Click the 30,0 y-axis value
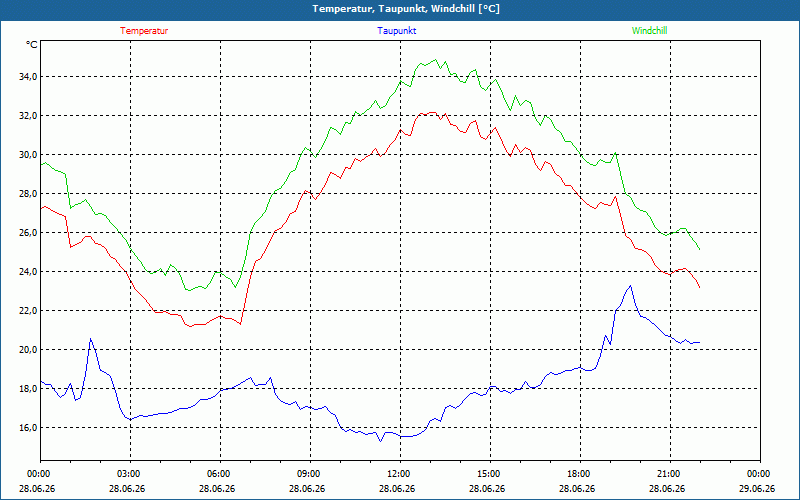Viewport: 800px width, 500px height. pos(28,155)
